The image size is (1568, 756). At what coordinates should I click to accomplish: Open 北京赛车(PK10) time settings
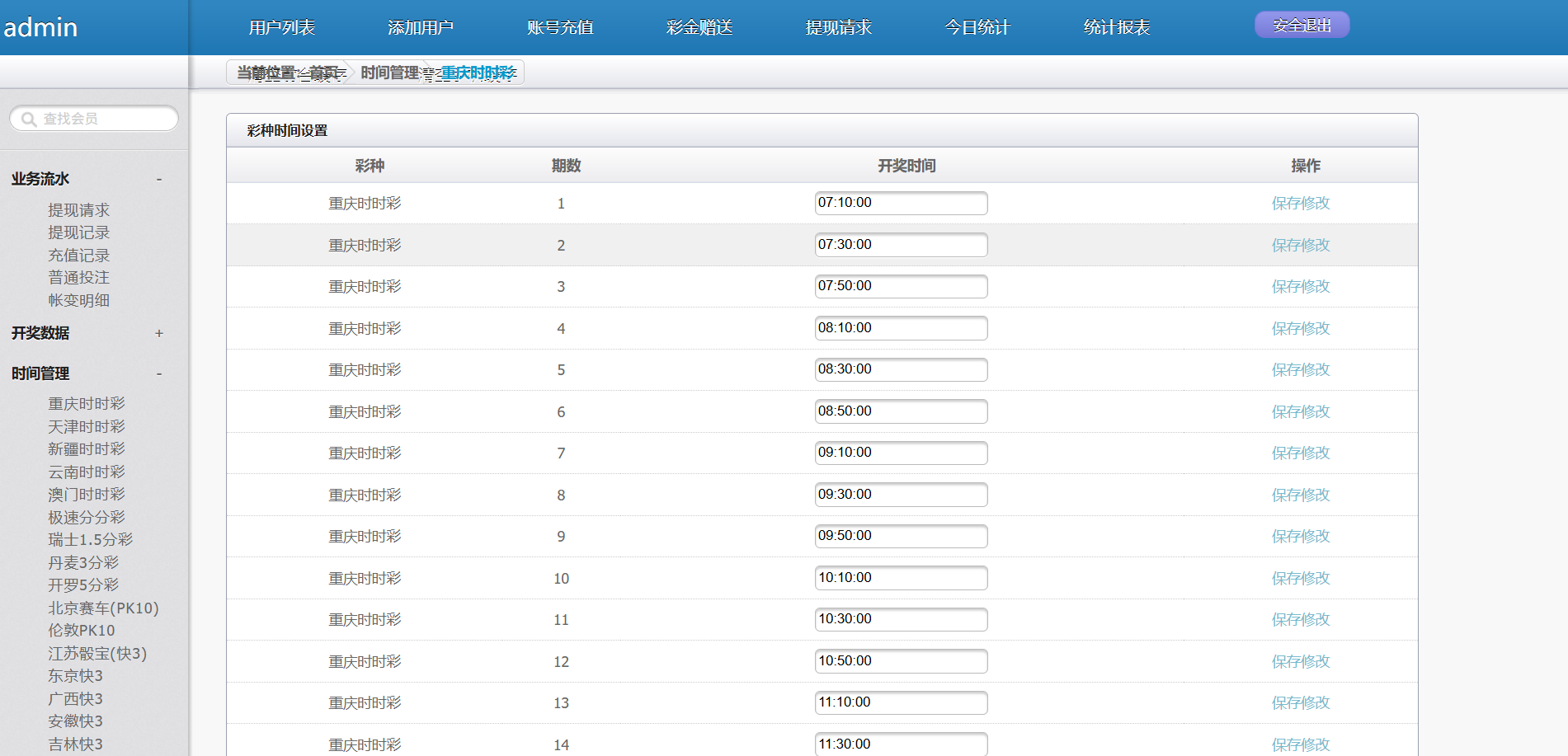pyautogui.click(x=103, y=608)
